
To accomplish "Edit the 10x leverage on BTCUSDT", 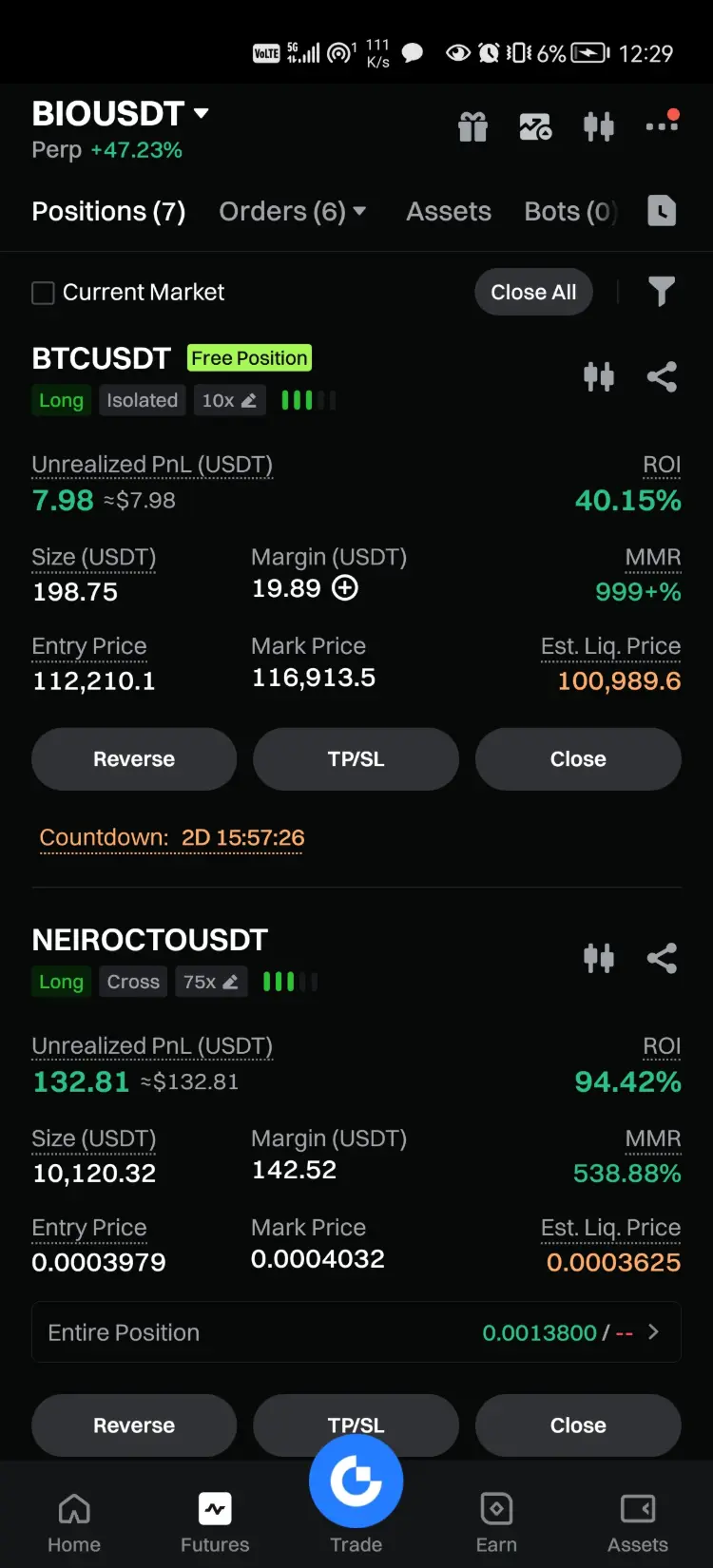I will [229, 400].
